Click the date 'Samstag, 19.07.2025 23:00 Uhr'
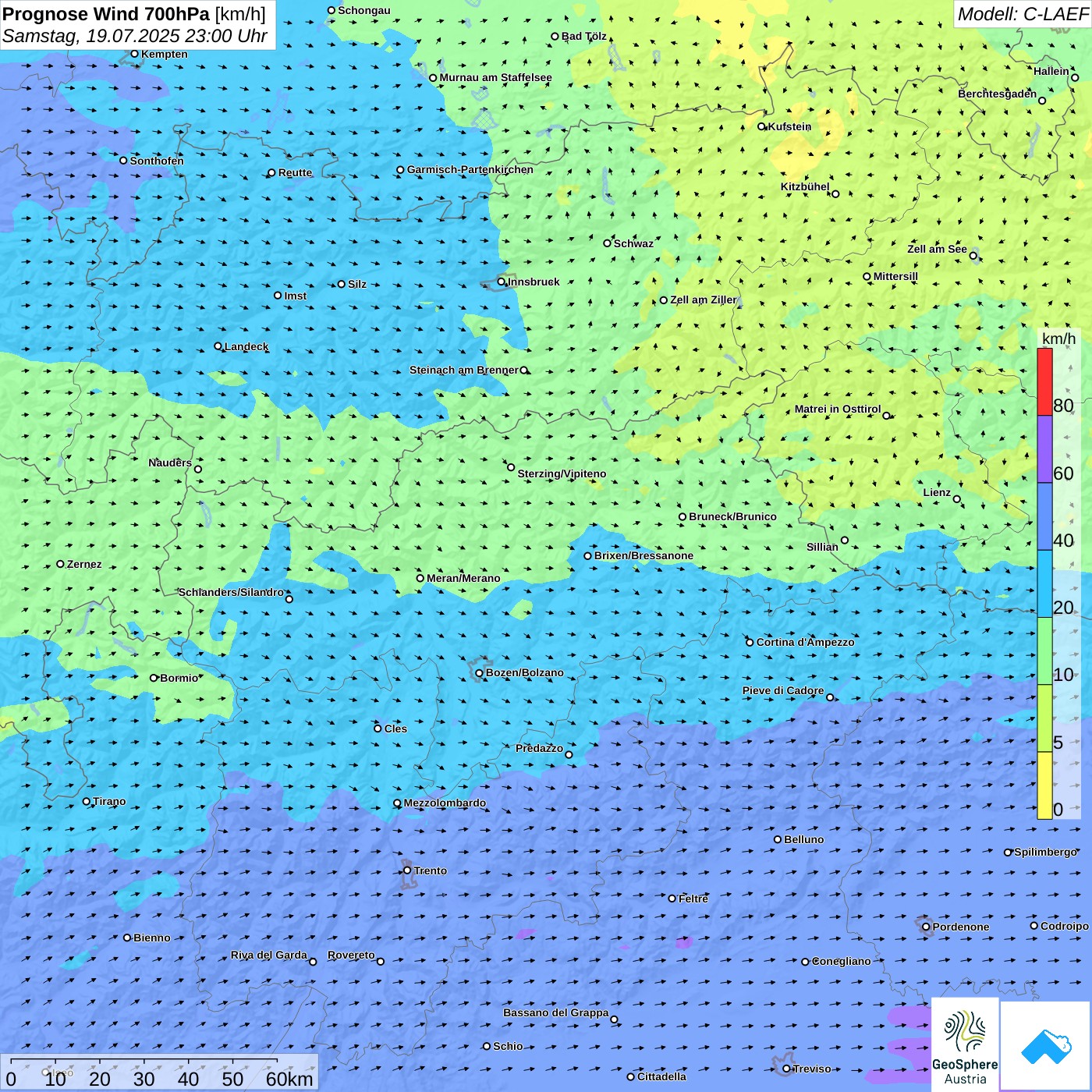 (135, 36)
